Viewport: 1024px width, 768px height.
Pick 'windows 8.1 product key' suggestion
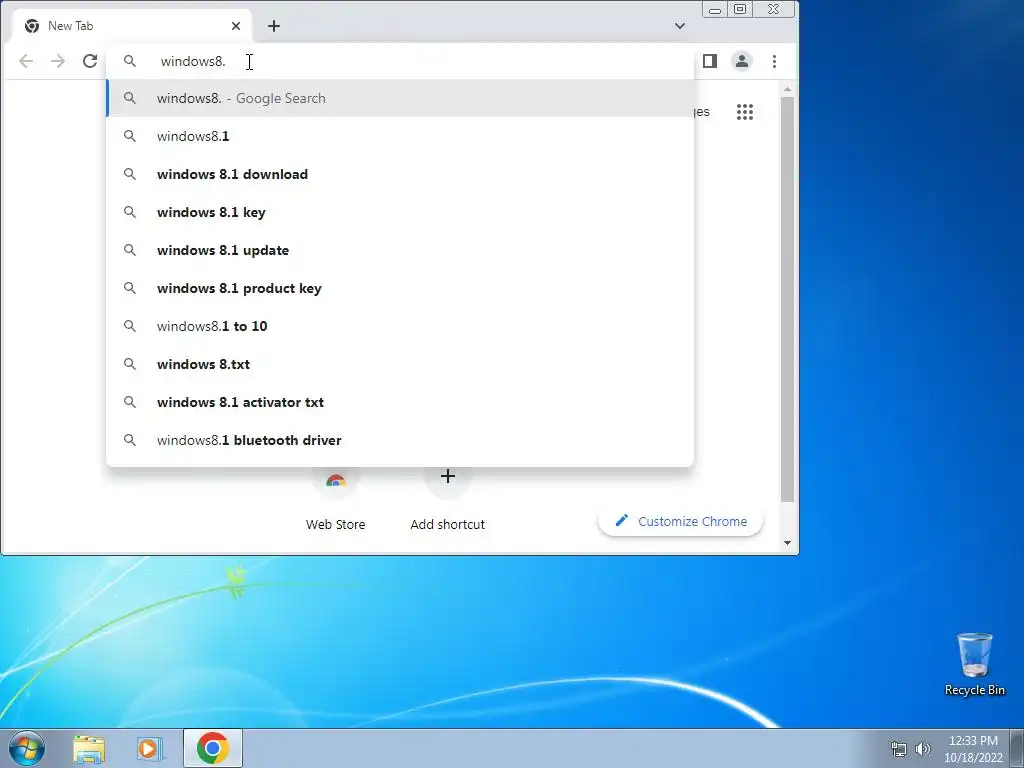point(400,288)
